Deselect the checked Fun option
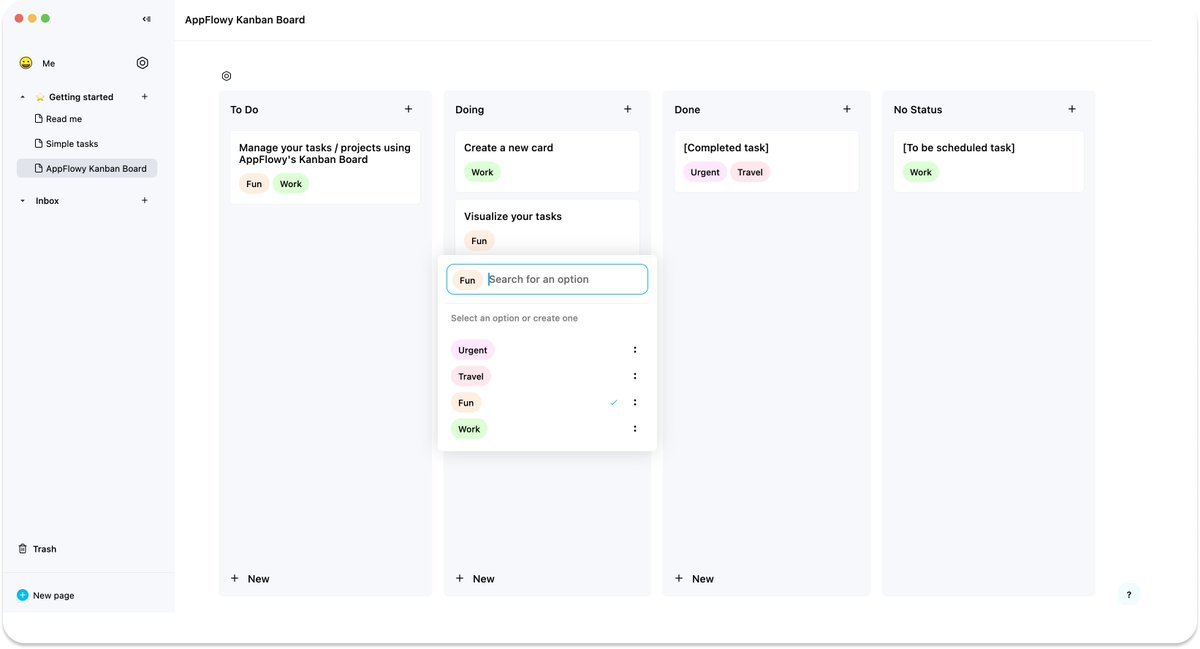The height and width of the screenshot is (649, 1200). pos(466,403)
